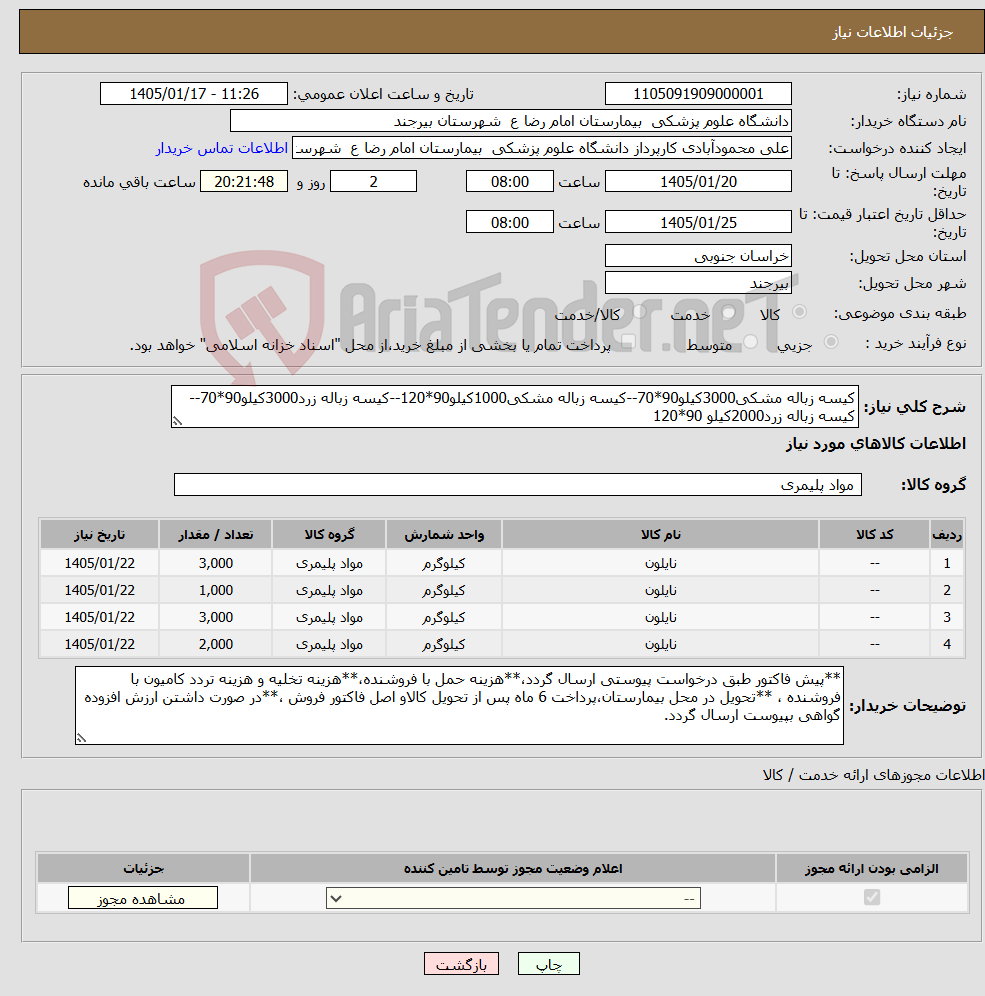Open اطلاعات تماس خریدار link
This screenshot has height=996, width=985.
[222, 148]
